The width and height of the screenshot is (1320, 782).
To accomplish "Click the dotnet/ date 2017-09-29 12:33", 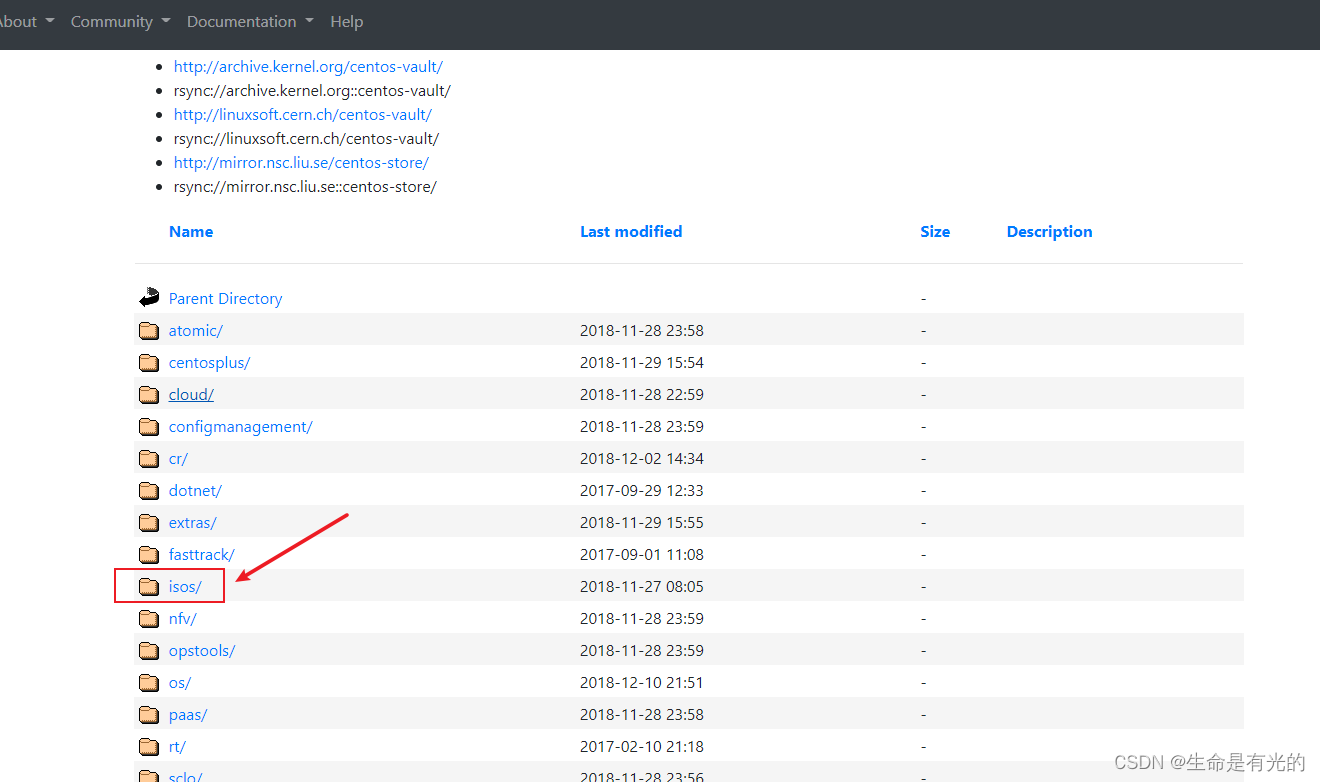I will [642, 490].
